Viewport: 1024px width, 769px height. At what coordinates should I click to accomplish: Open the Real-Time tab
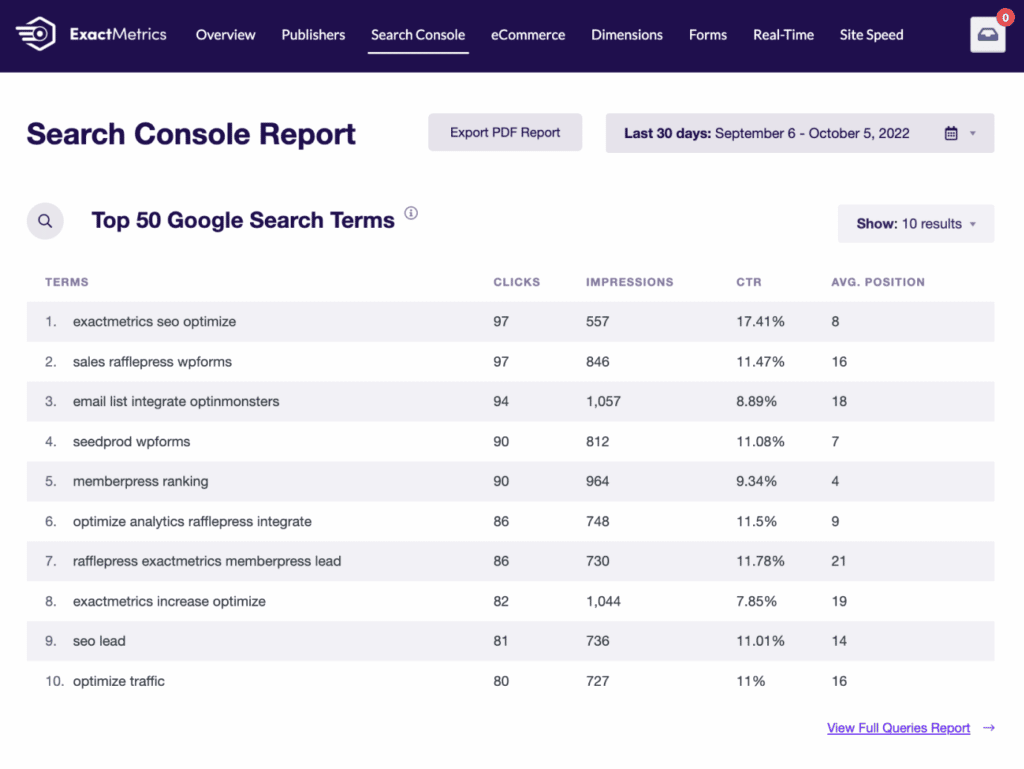click(x=783, y=35)
